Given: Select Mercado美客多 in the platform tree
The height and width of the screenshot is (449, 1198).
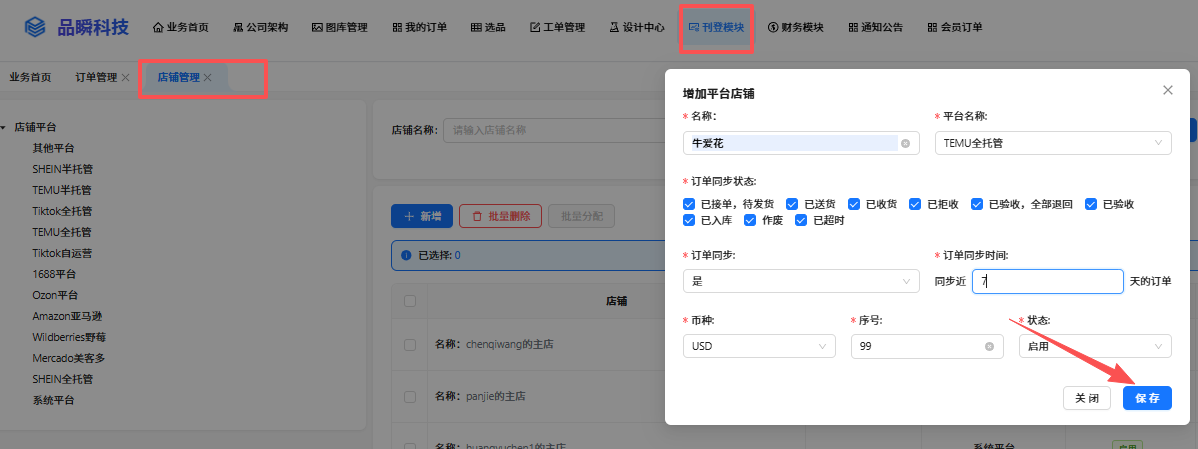Looking at the screenshot, I should (x=68, y=358).
